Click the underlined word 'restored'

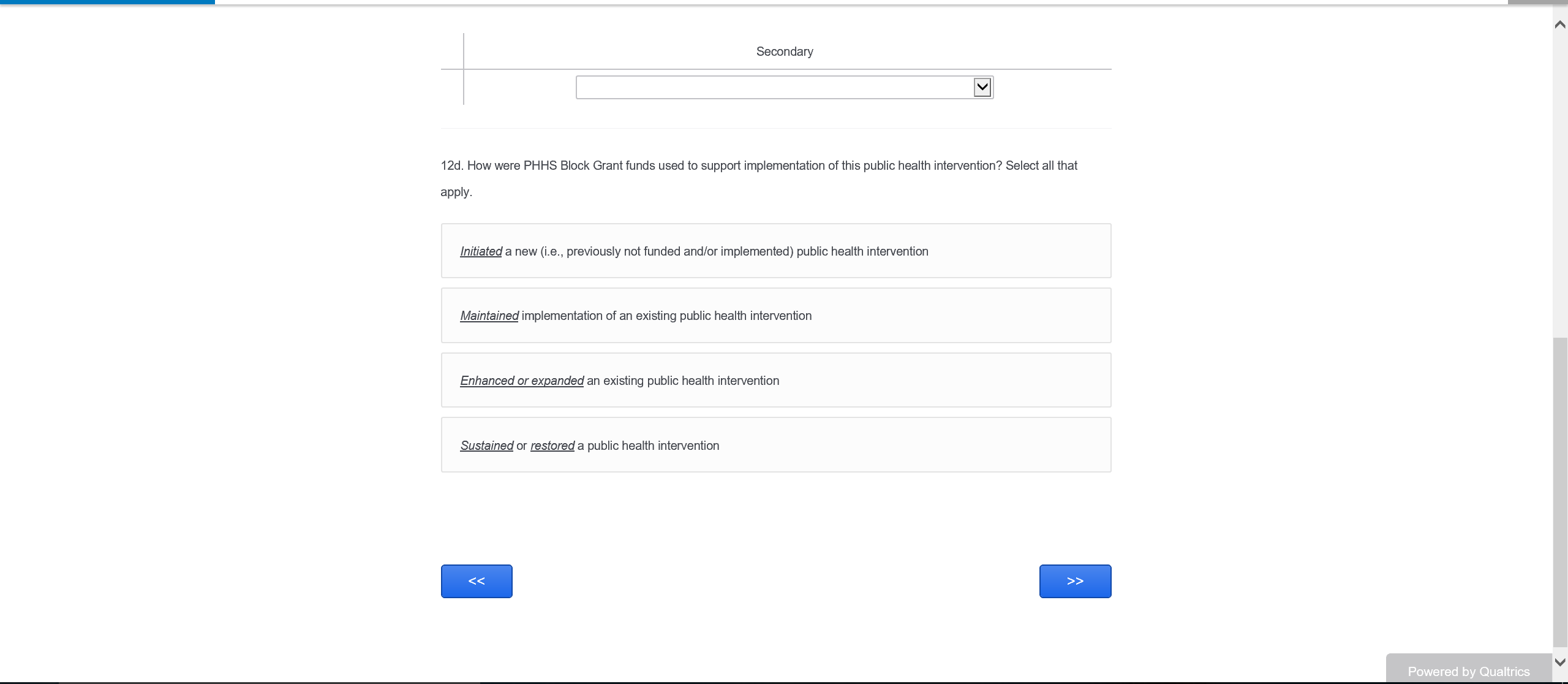(x=552, y=446)
